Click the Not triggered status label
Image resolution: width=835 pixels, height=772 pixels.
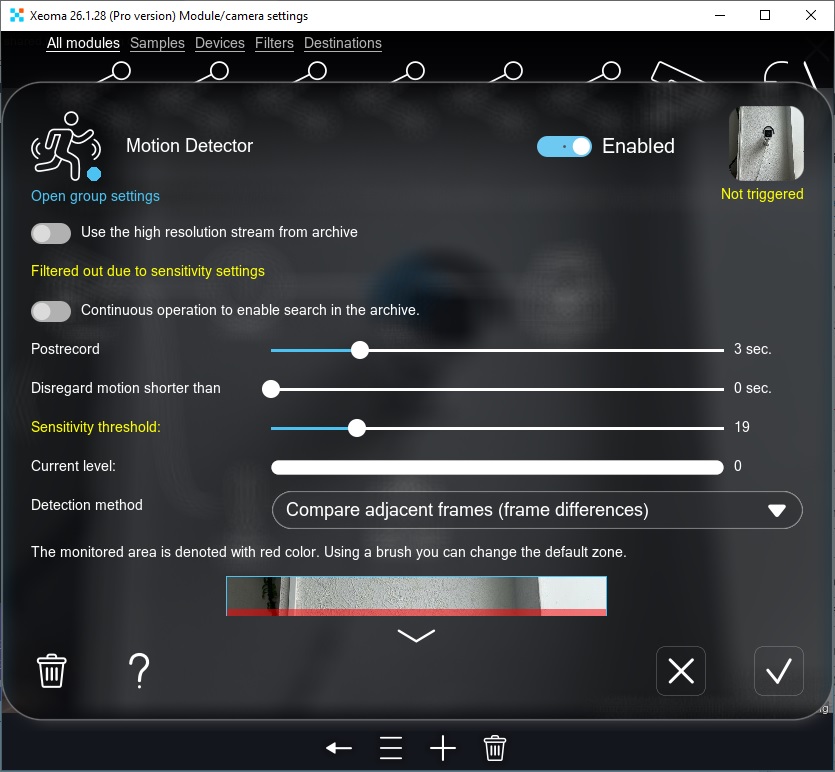coord(762,193)
